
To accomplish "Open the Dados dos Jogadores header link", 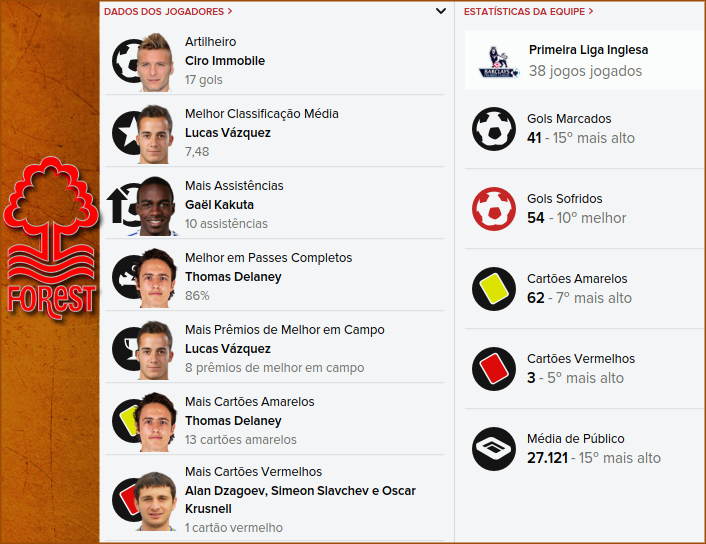I will click(x=168, y=12).
